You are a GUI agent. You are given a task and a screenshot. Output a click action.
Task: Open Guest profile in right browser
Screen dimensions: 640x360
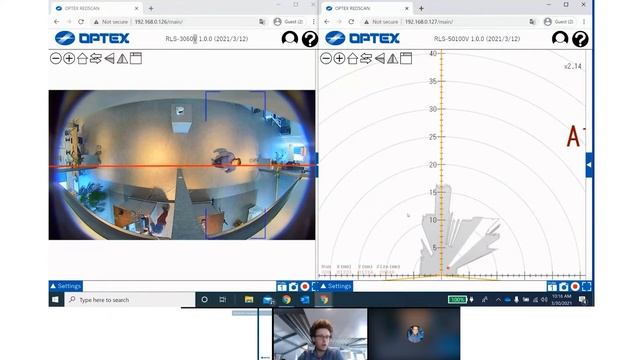tap(558, 22)
